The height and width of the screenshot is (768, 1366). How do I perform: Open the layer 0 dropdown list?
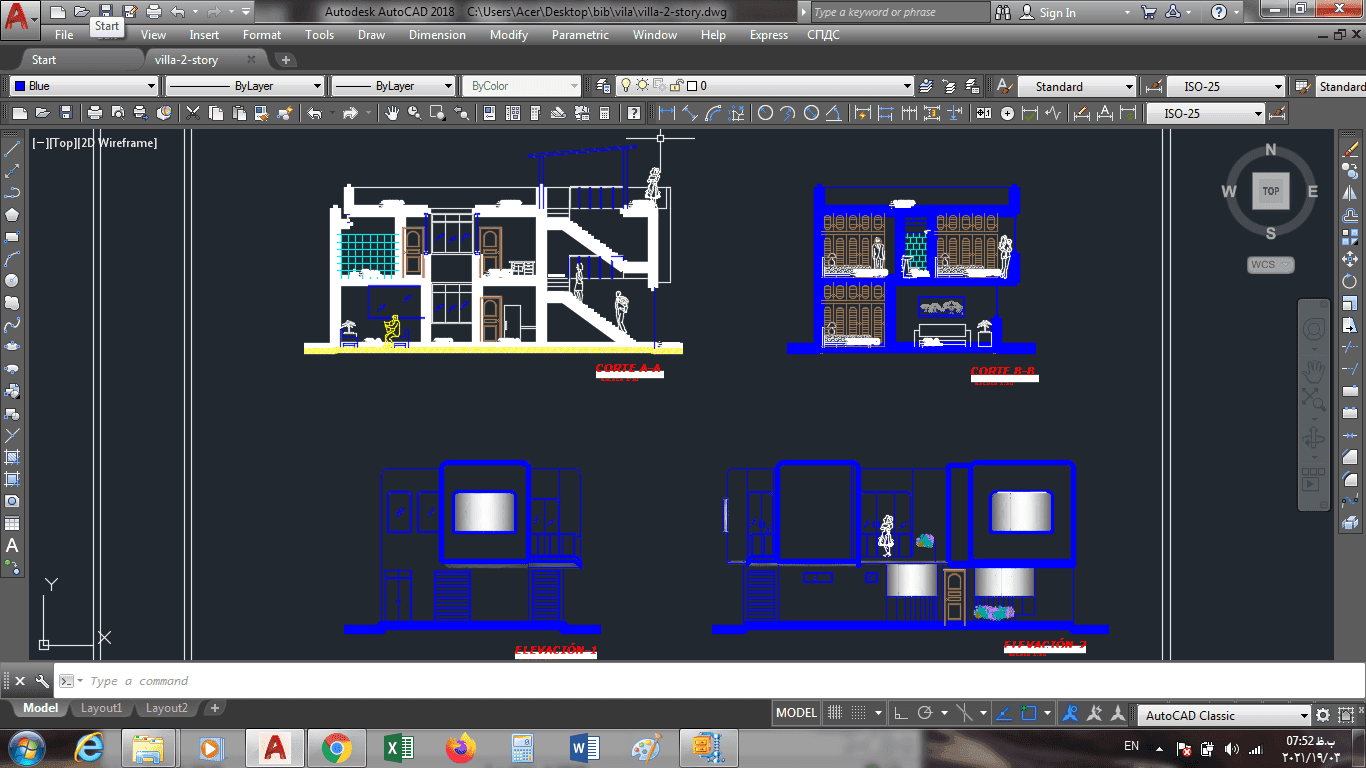766,86
